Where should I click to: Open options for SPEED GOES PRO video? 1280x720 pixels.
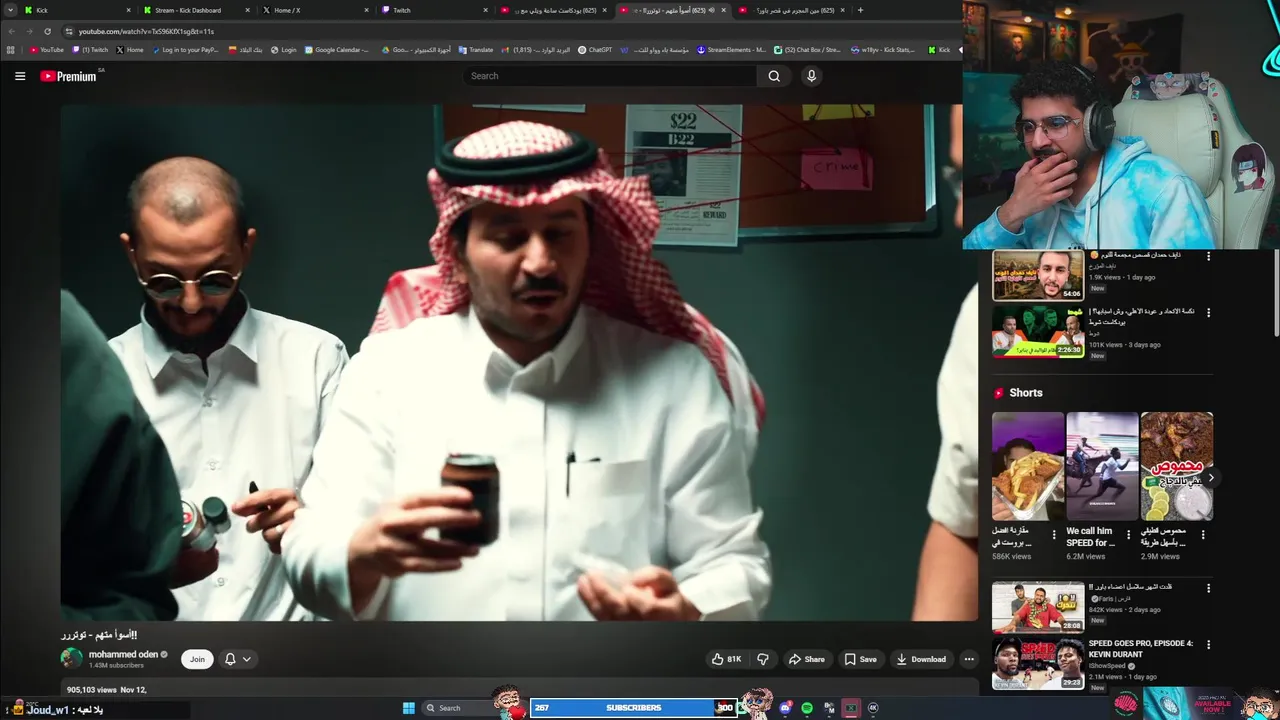tap(1208, 645)
